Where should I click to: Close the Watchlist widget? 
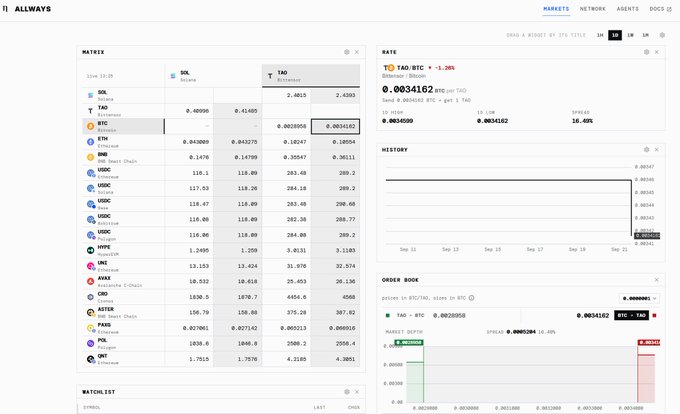pyautogui.click(x=356, y=392)
